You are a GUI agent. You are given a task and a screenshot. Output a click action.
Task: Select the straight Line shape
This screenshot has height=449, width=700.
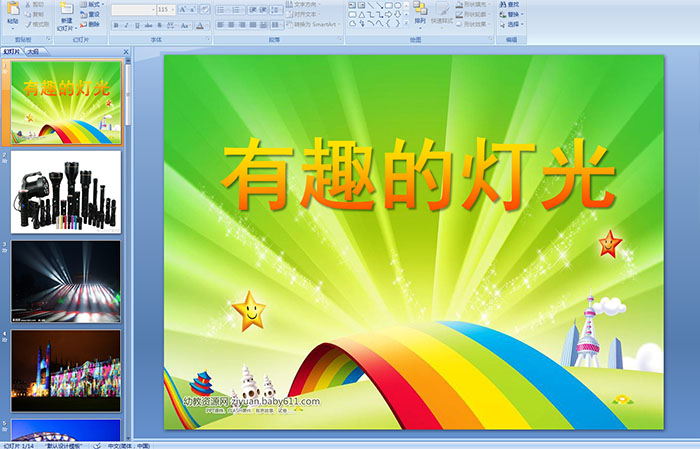370,5
